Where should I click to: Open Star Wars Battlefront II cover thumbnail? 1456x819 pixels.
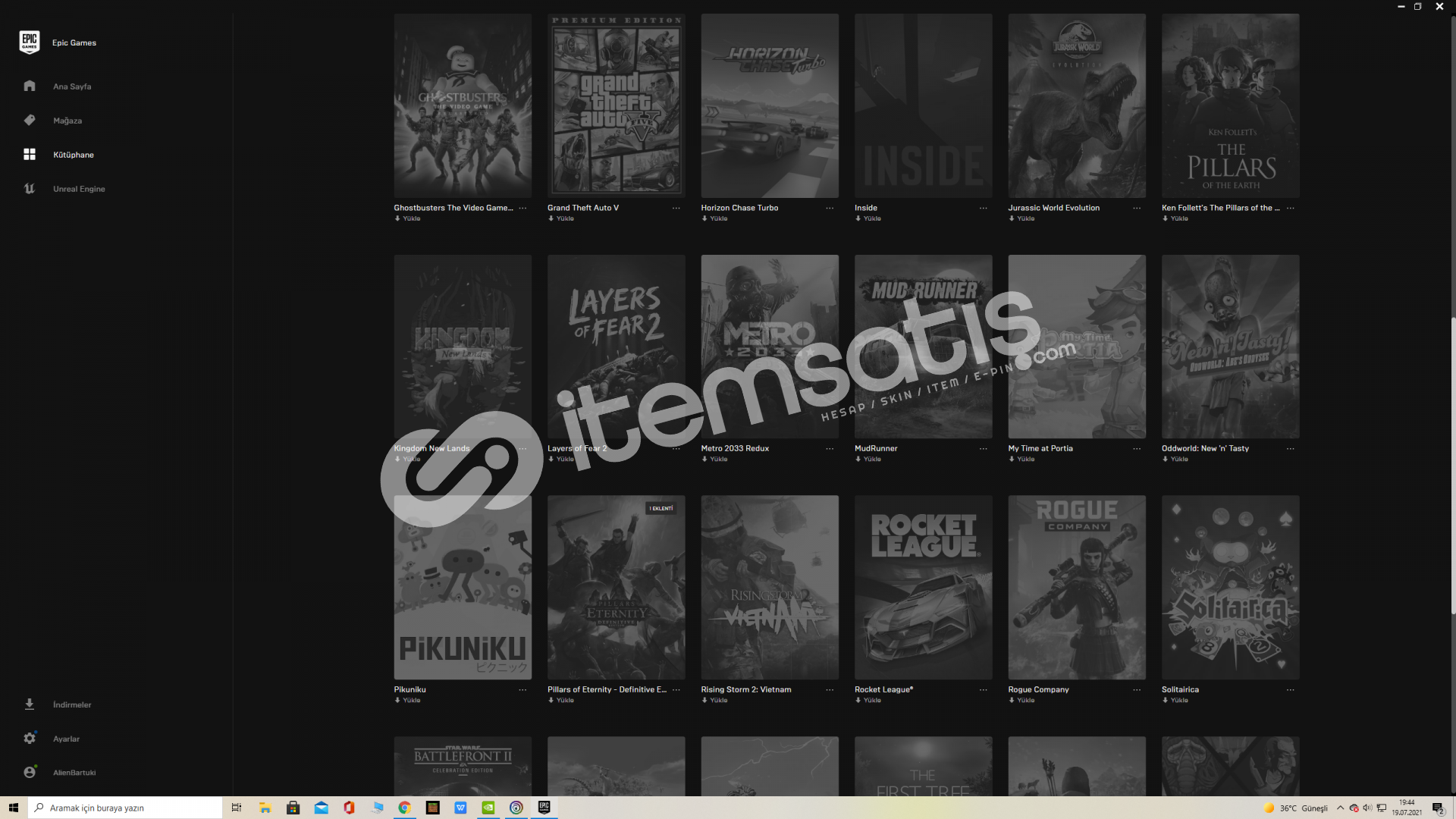pyautogui.click(x=463, y=766)
